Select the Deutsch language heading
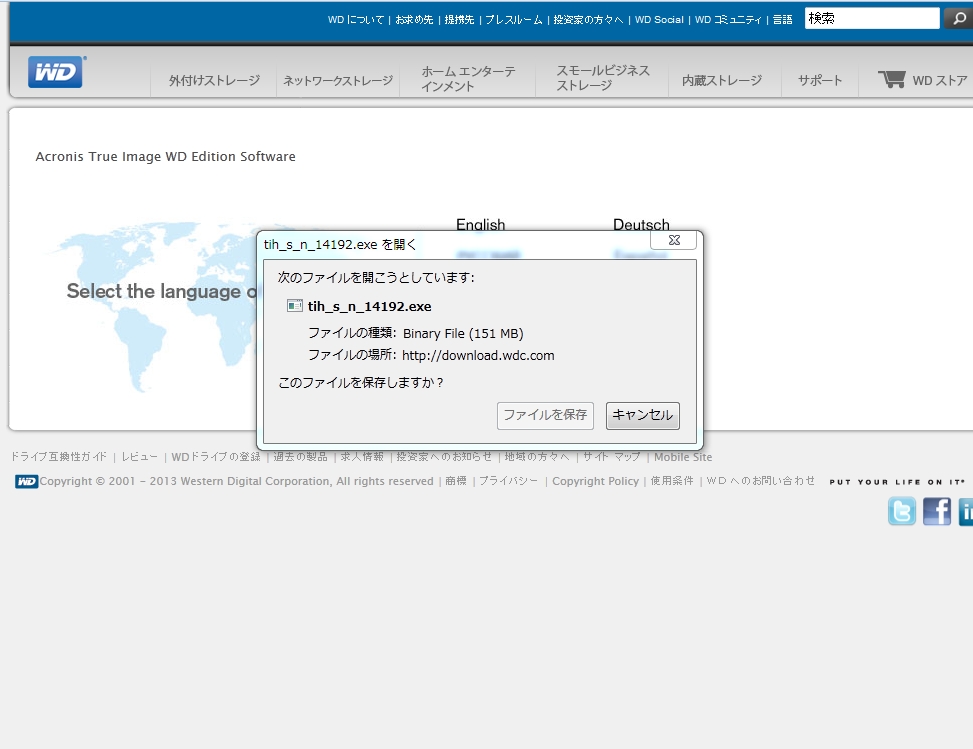Viewport: 973px width, 749px height. (x=641, y=225)
